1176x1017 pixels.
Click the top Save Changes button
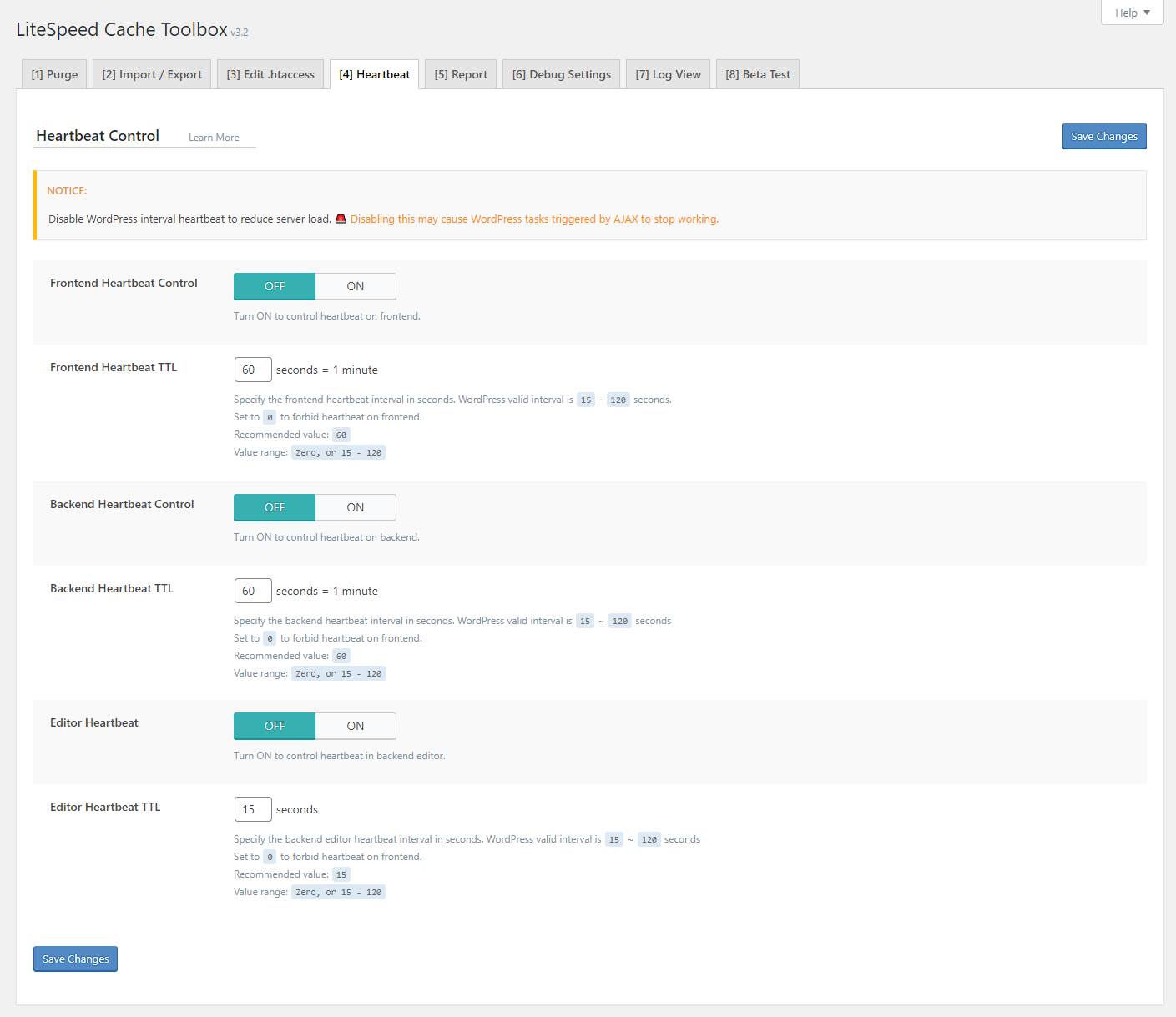point(1104,136)
